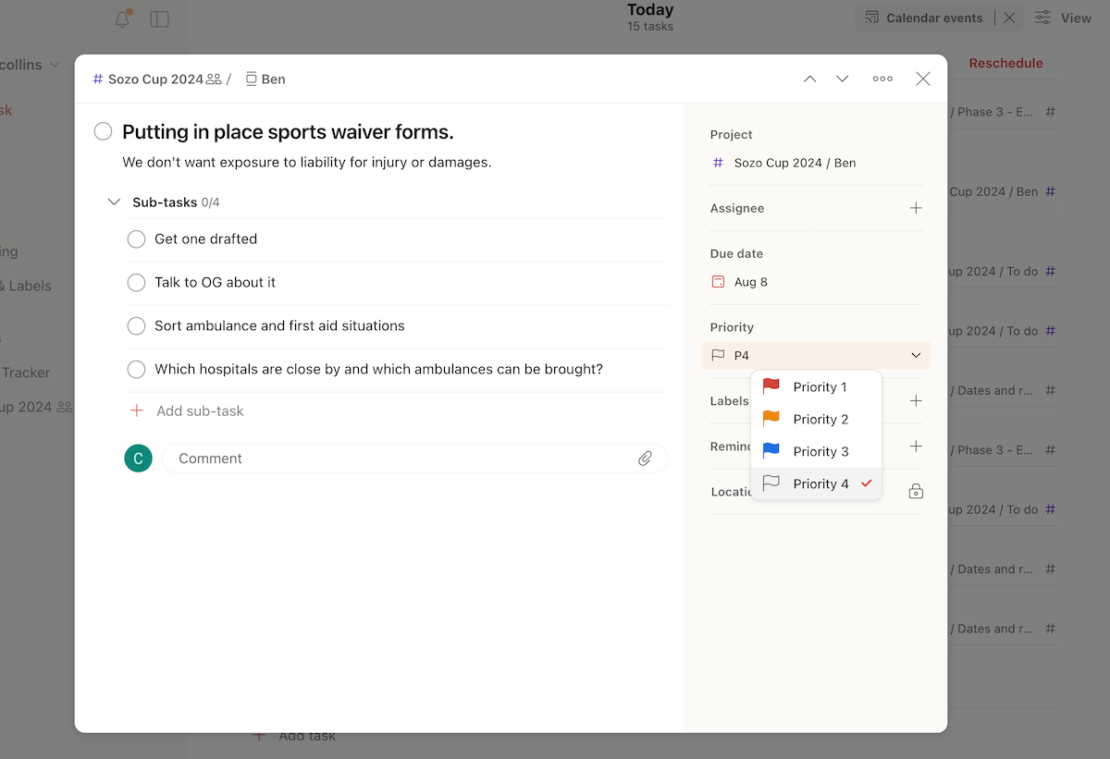Open the P4 priority dropdown
This screenshot has width=1110, height=759.
click(815, 355)
